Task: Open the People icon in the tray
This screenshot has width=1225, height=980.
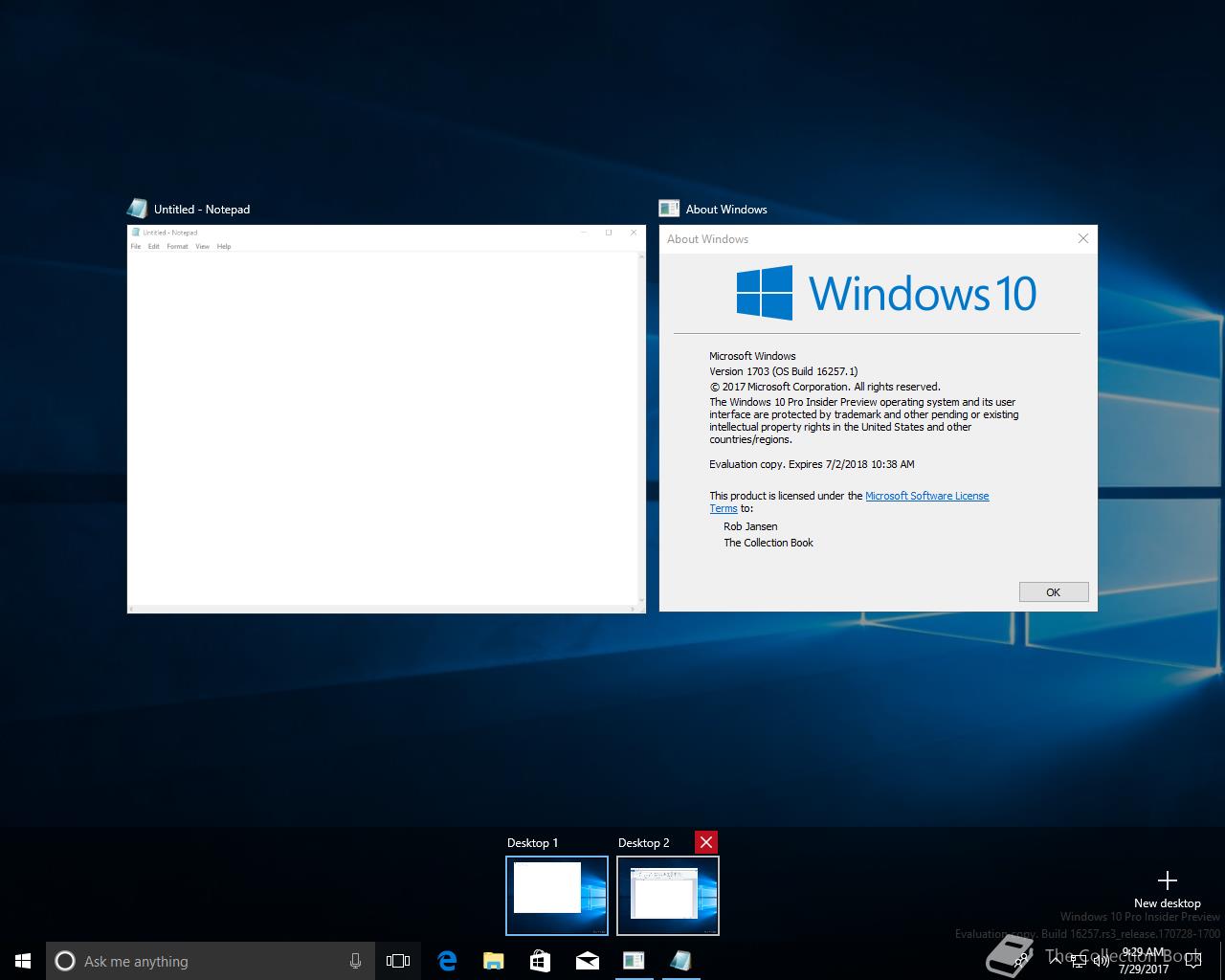Action: click(x=1023, y=961)
